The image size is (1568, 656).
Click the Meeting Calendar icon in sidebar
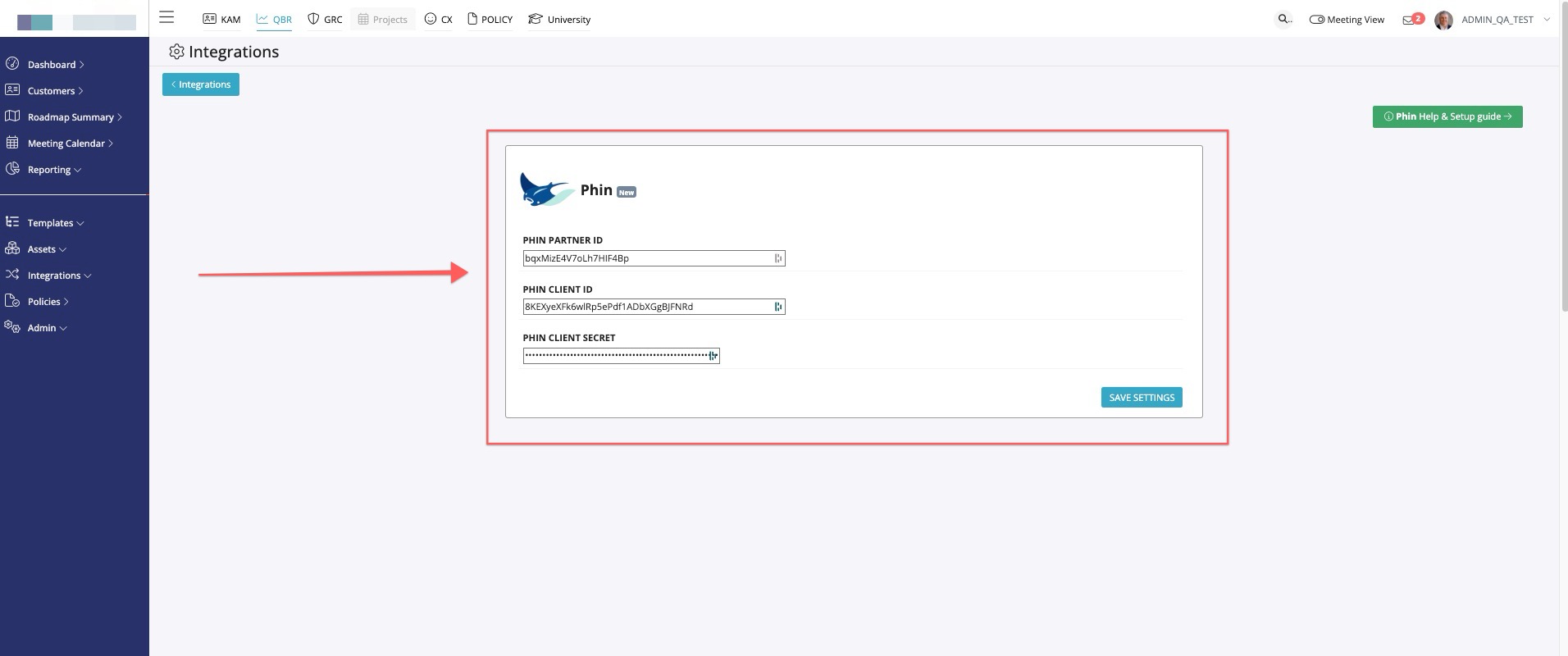[x=12, y=142]
